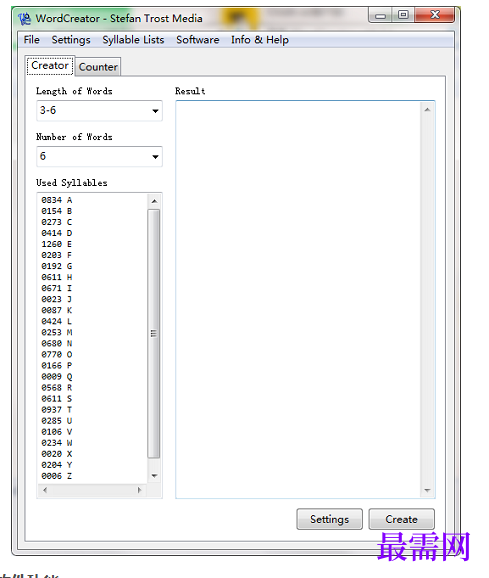Click the syllable list scroll up arrow
Screen dimensions: 489x578
point(154,201)
